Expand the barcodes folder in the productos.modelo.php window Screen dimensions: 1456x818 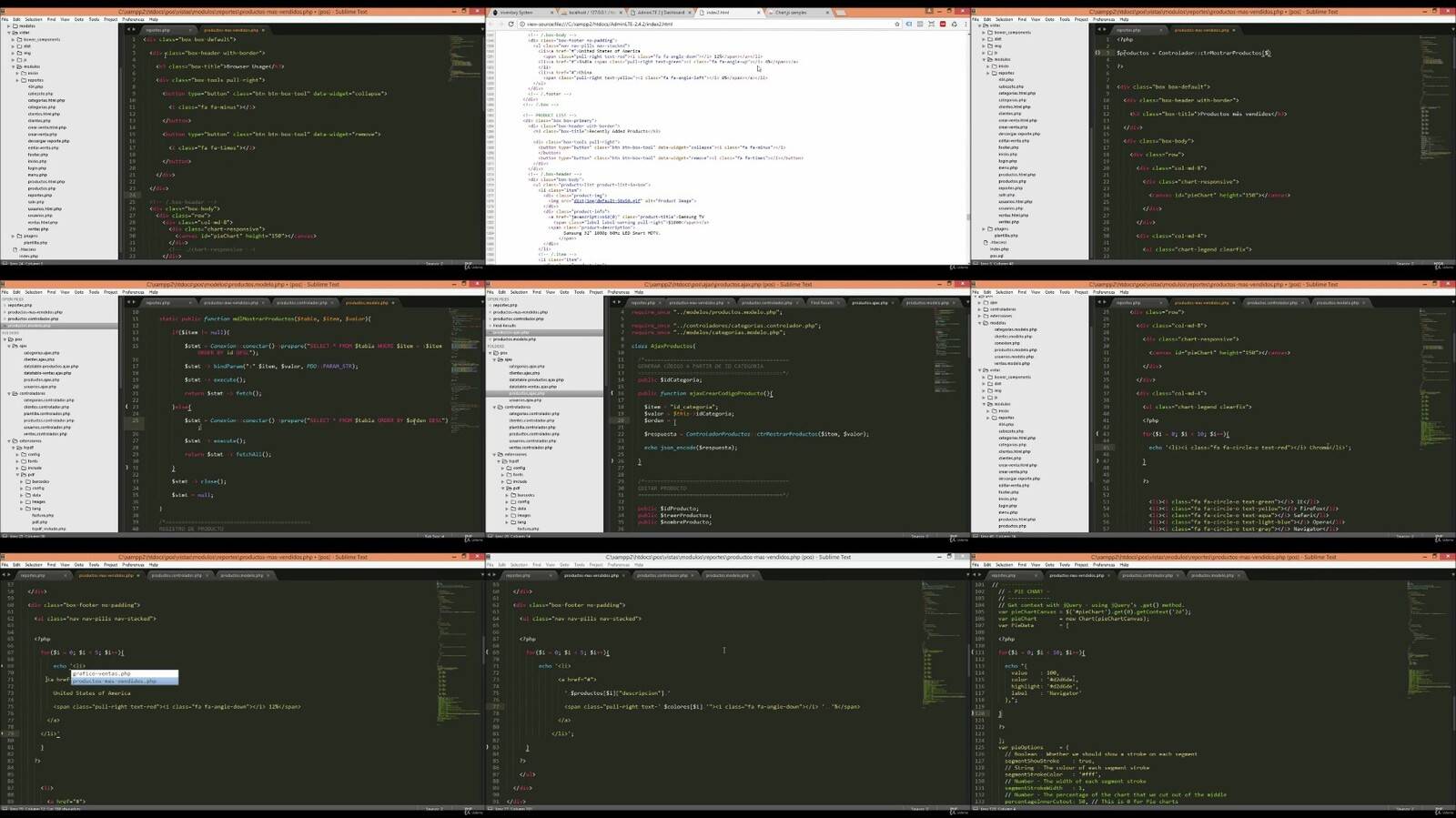tap(23, 481)
